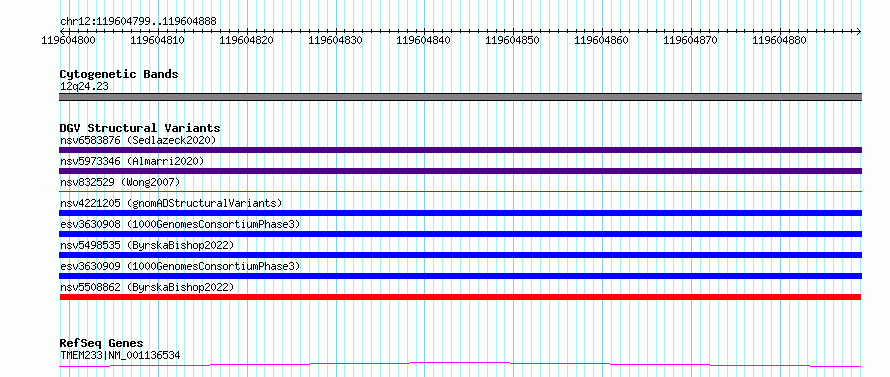Click the DGV Structural Variants track title

pos(140,128)
